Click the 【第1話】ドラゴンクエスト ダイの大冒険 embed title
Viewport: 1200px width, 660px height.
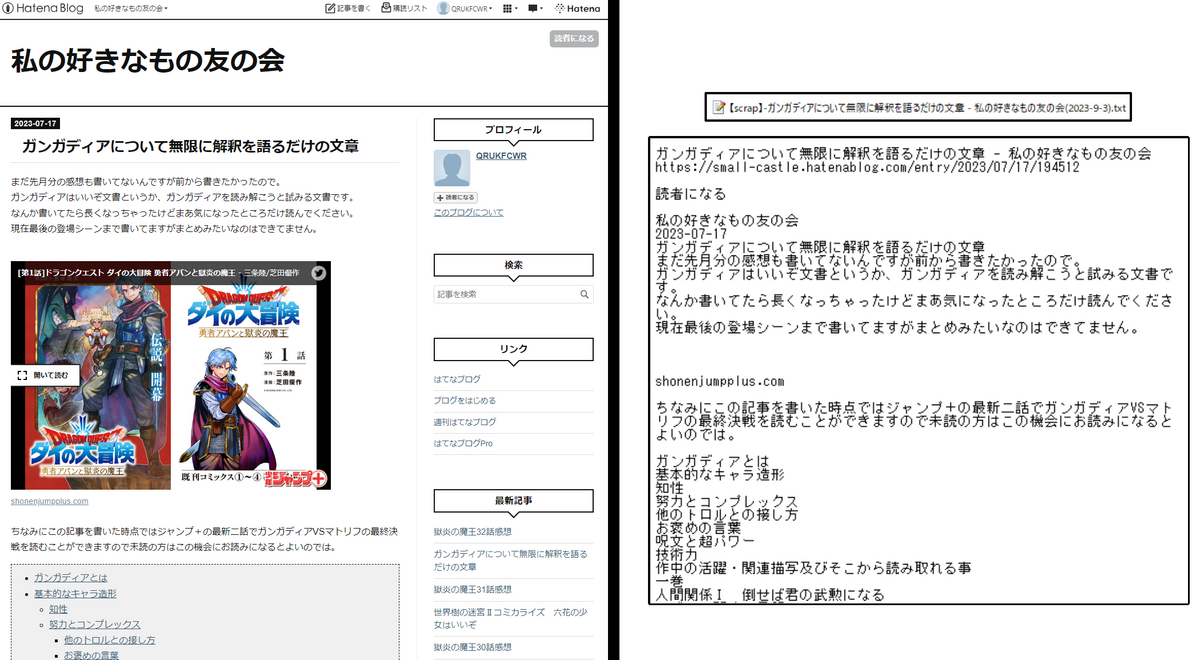point(159,272)
